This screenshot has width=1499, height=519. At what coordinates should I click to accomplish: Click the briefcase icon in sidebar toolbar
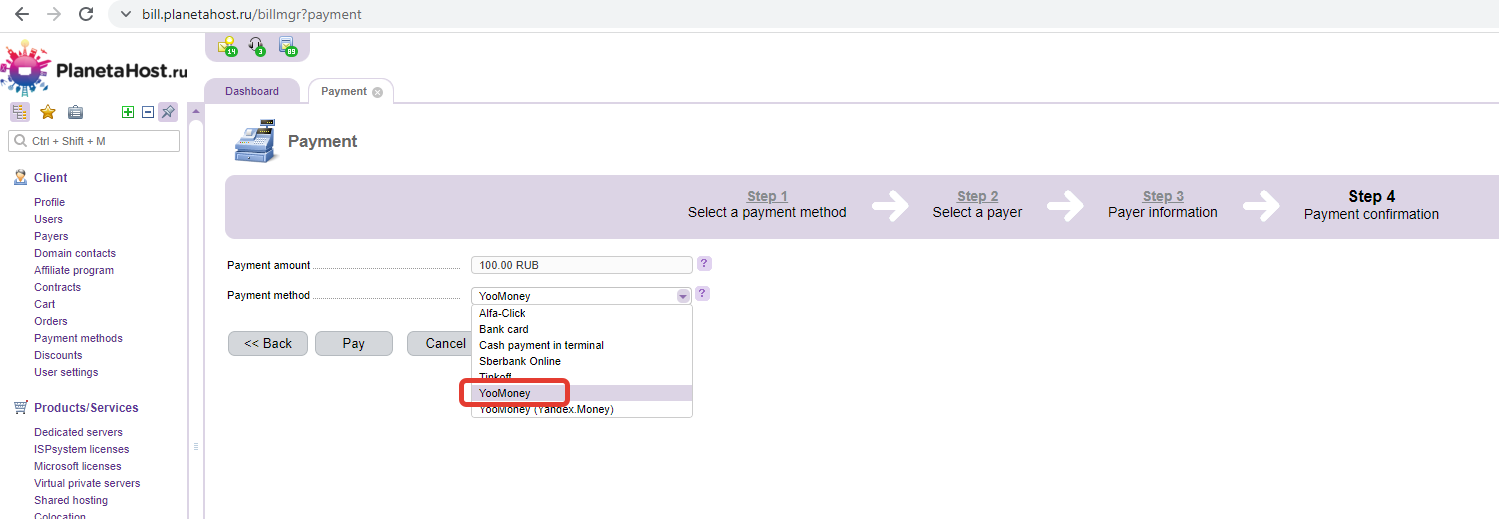75,112
